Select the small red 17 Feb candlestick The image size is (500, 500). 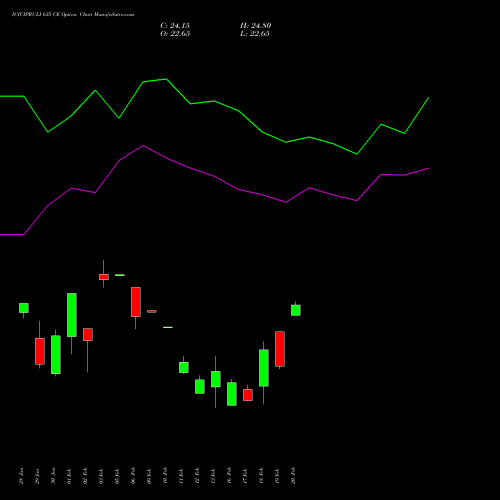248,395
